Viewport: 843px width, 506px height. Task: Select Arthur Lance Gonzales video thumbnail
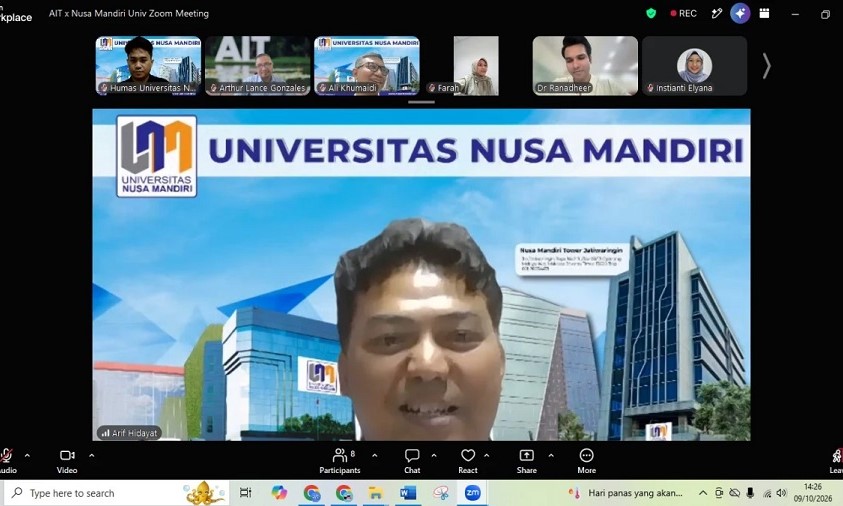[258, 66]
